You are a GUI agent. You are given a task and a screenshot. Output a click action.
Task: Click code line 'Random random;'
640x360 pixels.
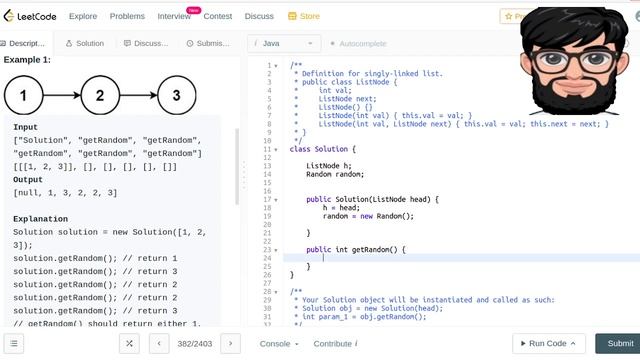point(335,174)
